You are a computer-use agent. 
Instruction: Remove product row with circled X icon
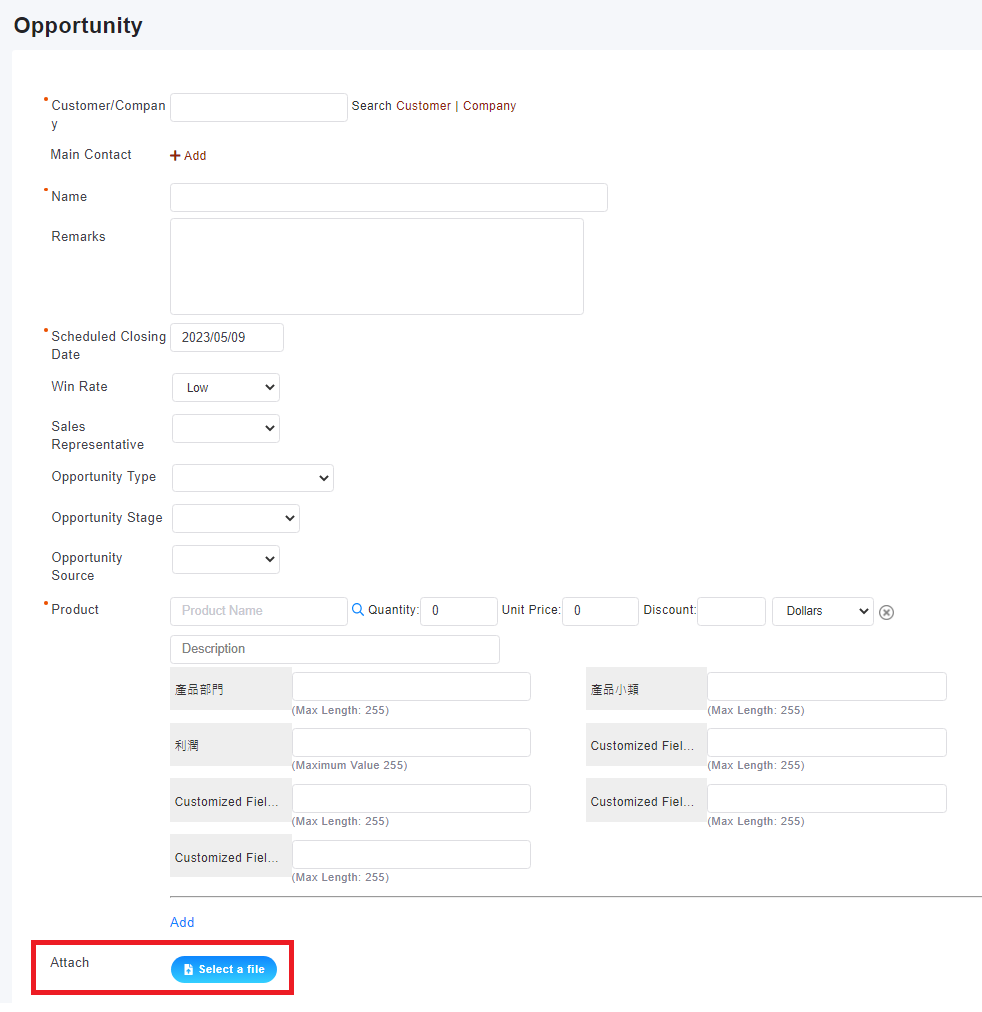pos(886,612)
